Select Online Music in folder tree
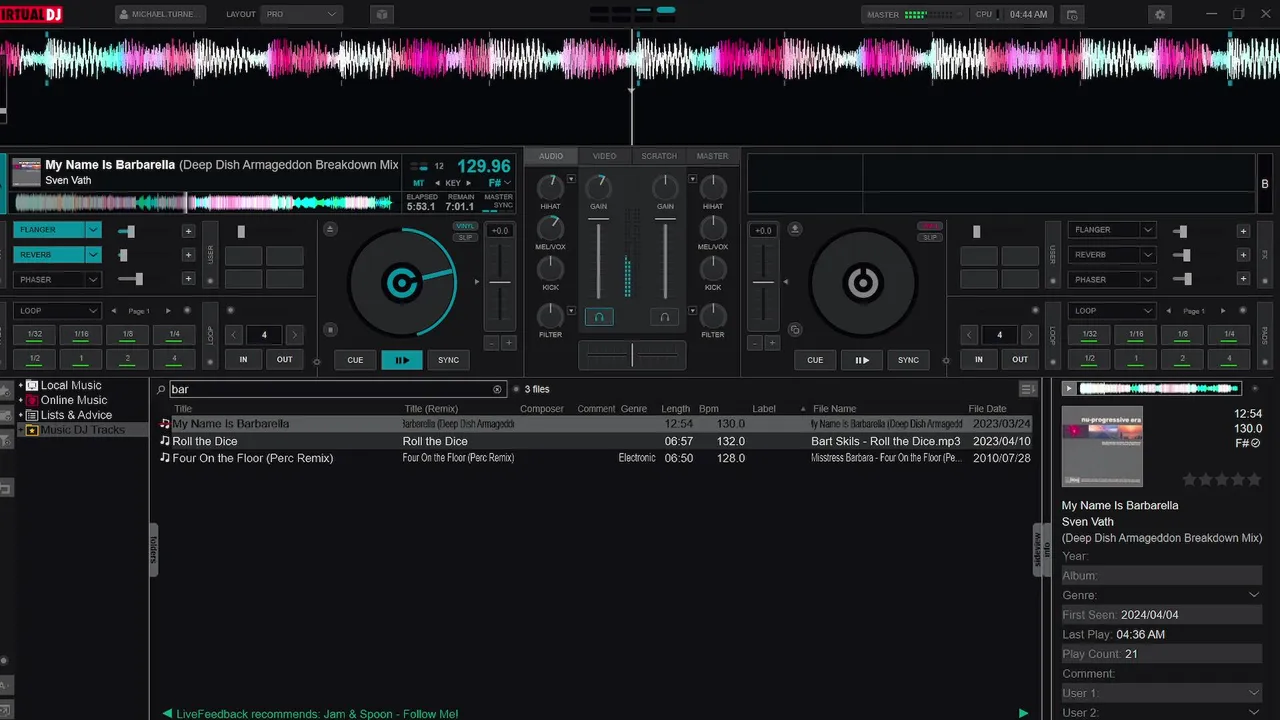Viewport: 1280px width, 720px height. click(73, 400)
